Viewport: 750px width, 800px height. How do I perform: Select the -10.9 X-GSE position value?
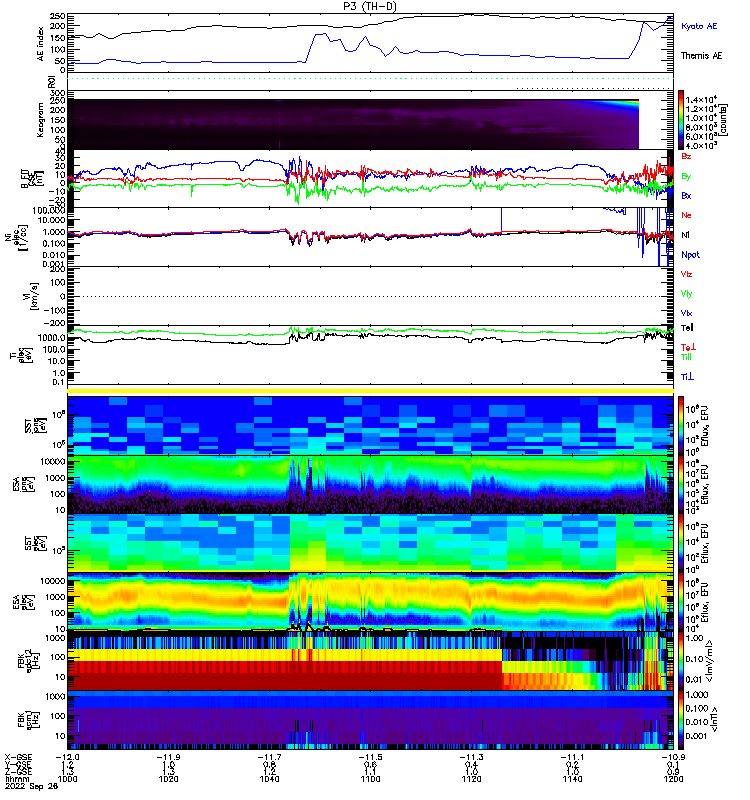pos(673,757)
